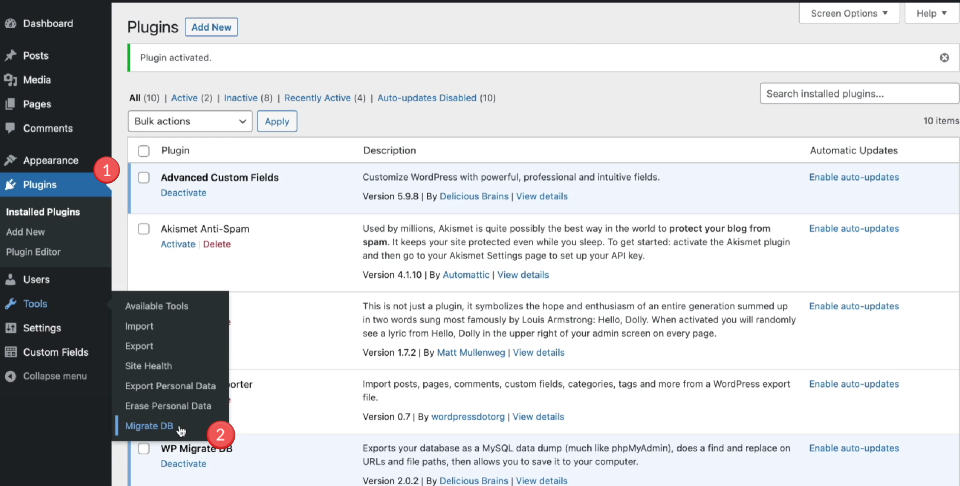The height and width of the screenshot is (486, 960).
Task: Check the Advanced Custom Fields checkbox
Action: (x=144, y=178)
